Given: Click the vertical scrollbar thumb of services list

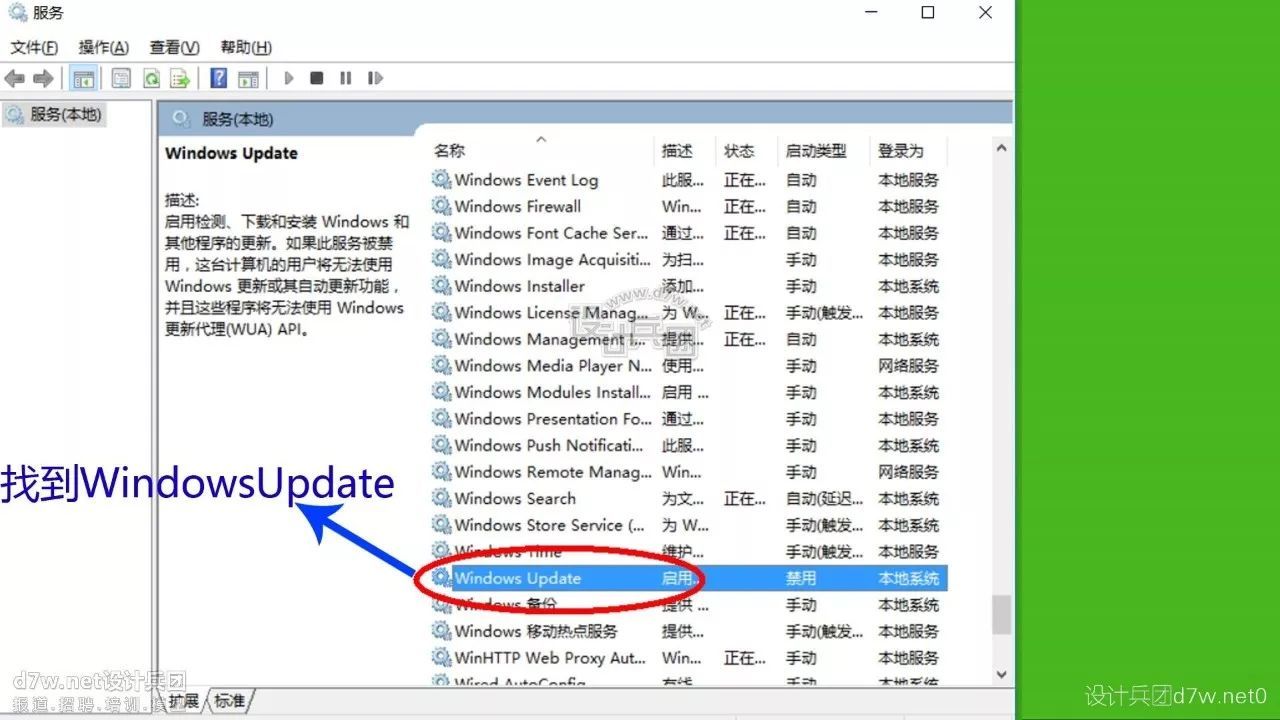Looking at the screenshot, I should 1001,614.
